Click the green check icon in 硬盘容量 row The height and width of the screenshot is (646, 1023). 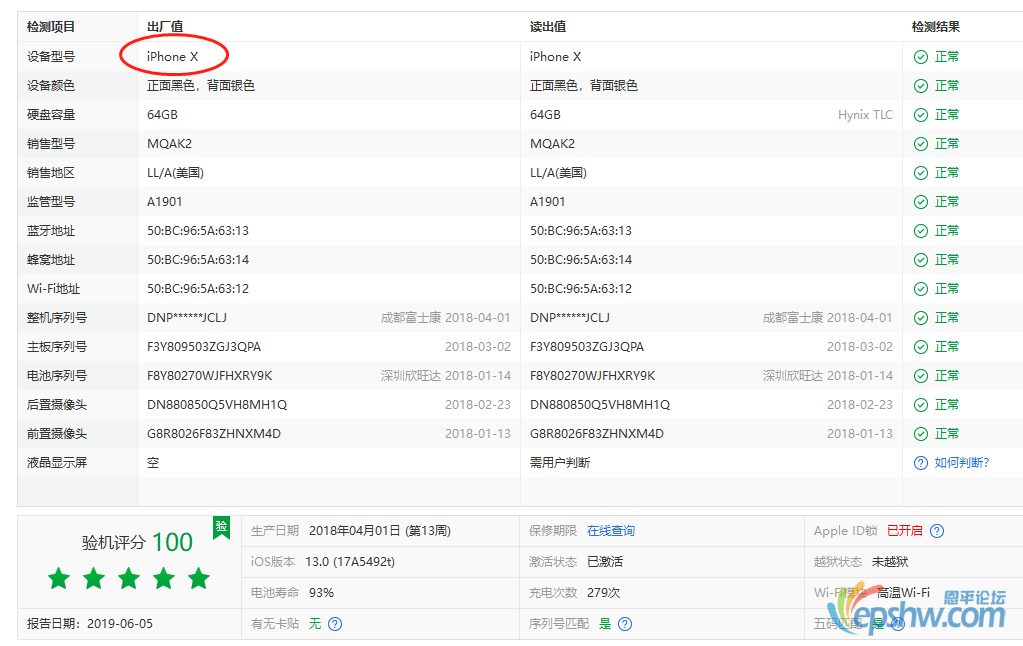(x=921, y=115)
